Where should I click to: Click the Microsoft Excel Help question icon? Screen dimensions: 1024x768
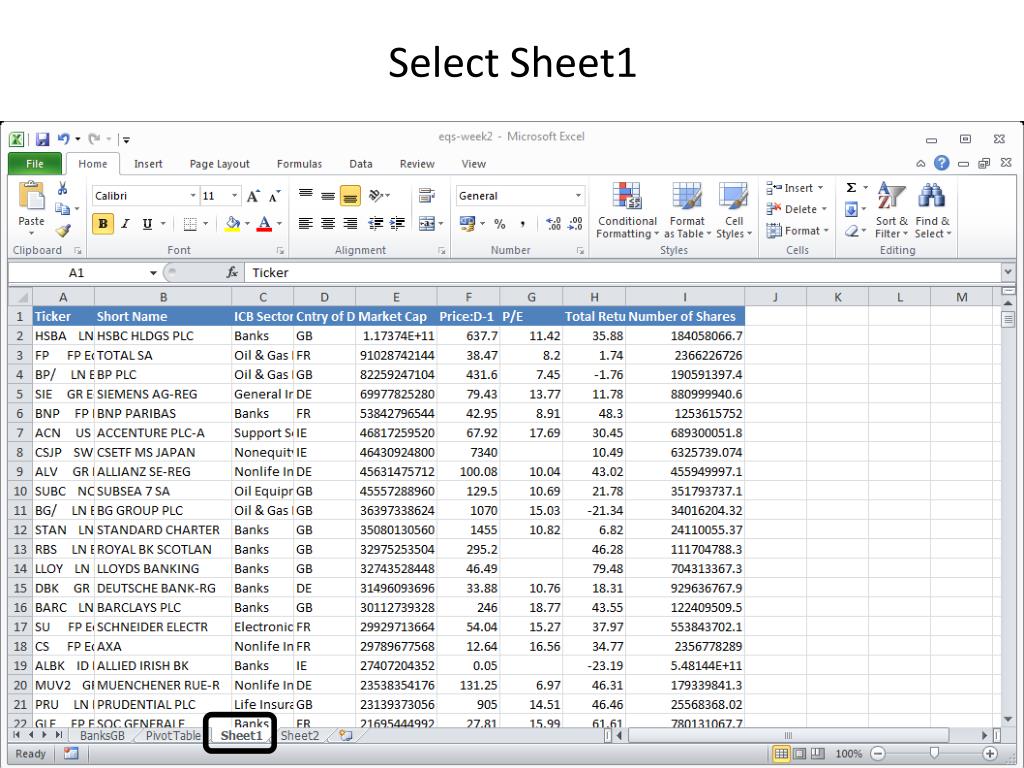point(941,163)
